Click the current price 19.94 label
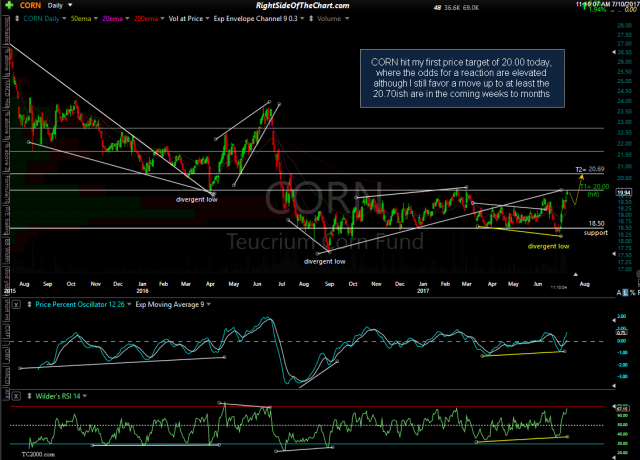This screenshot has height=460, width=640. pyautogui.click(x=624, y=193)
